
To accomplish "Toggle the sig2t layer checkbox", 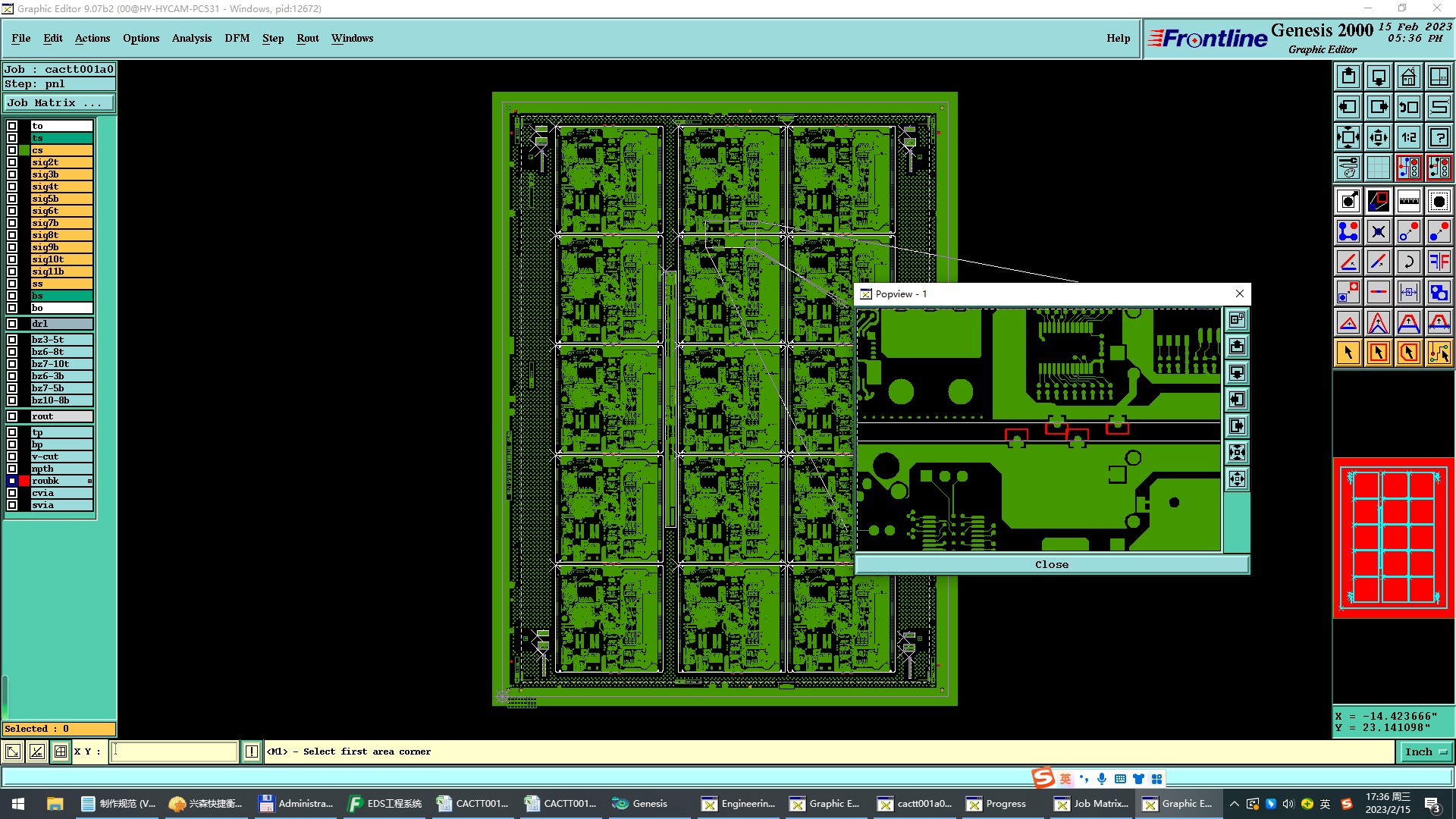I will pyautogui.click(x=12, y=162).
